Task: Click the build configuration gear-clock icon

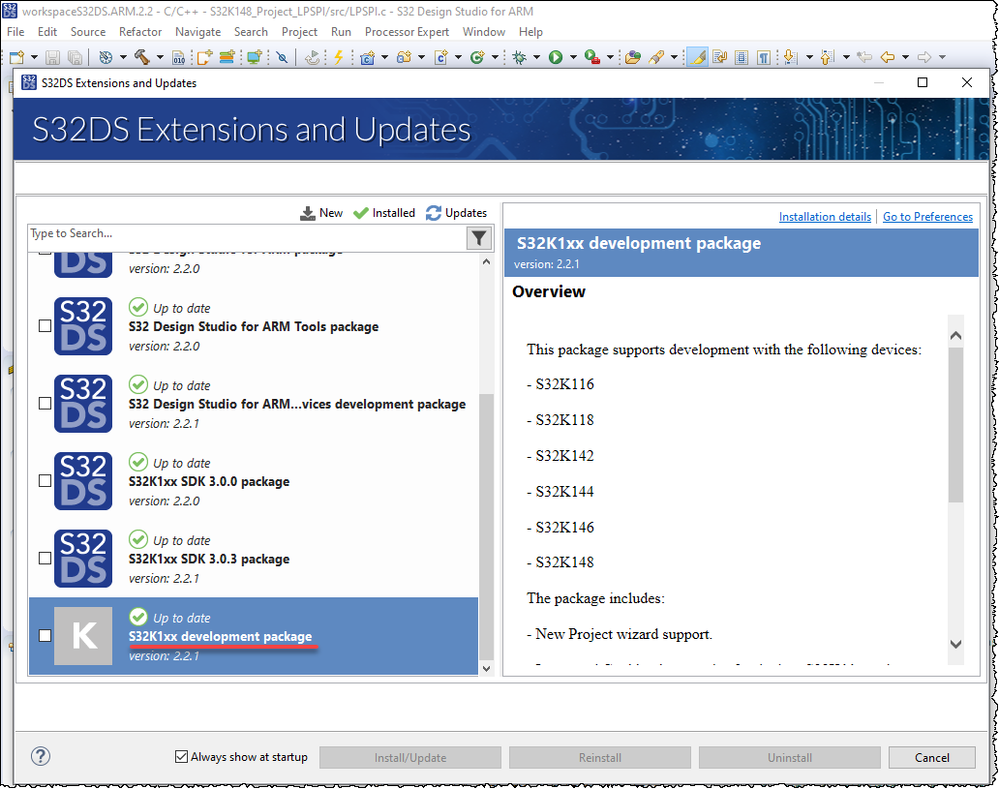Action: pyautogui.click(x=106, y=57)
